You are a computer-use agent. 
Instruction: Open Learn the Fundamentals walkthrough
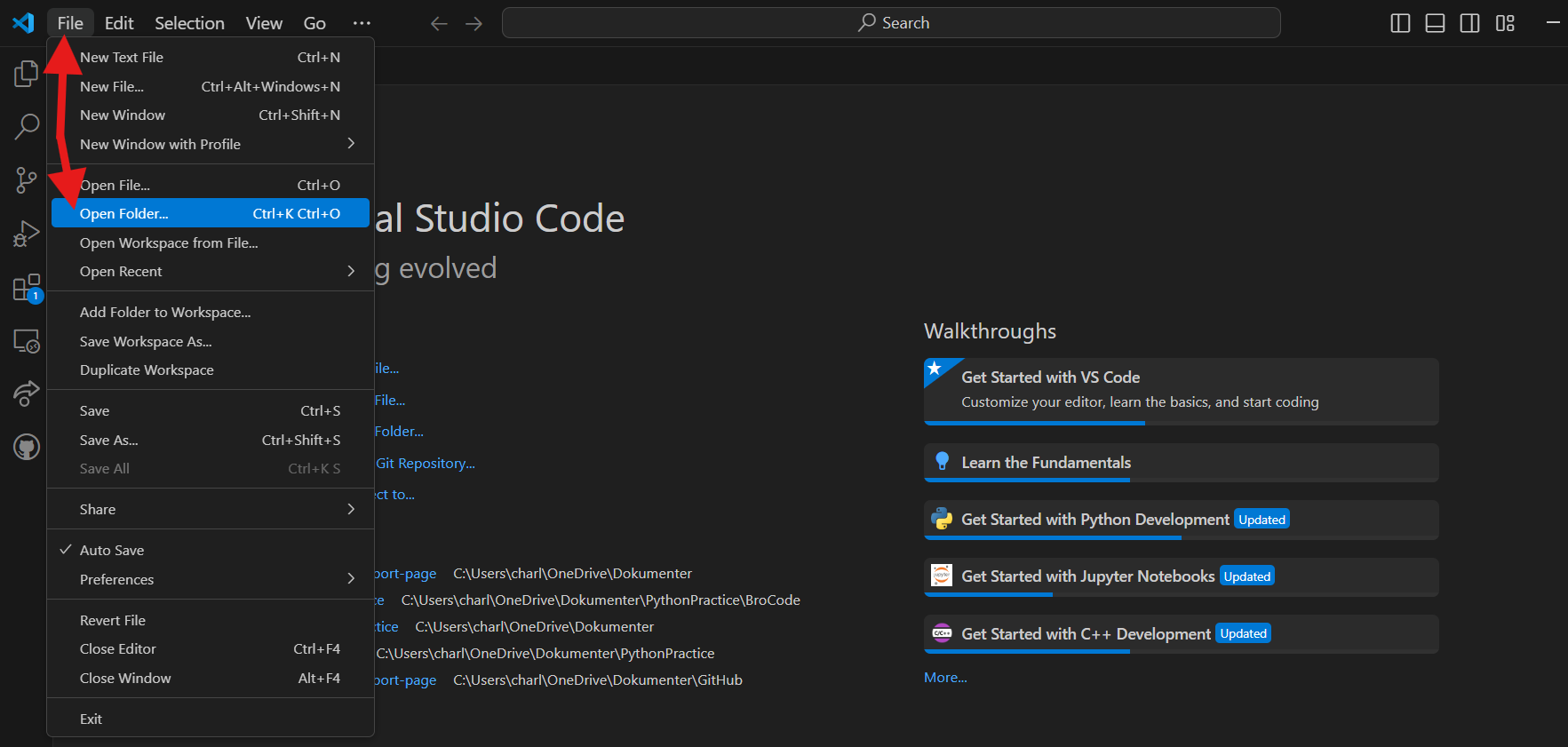(x=1182, y=463)
